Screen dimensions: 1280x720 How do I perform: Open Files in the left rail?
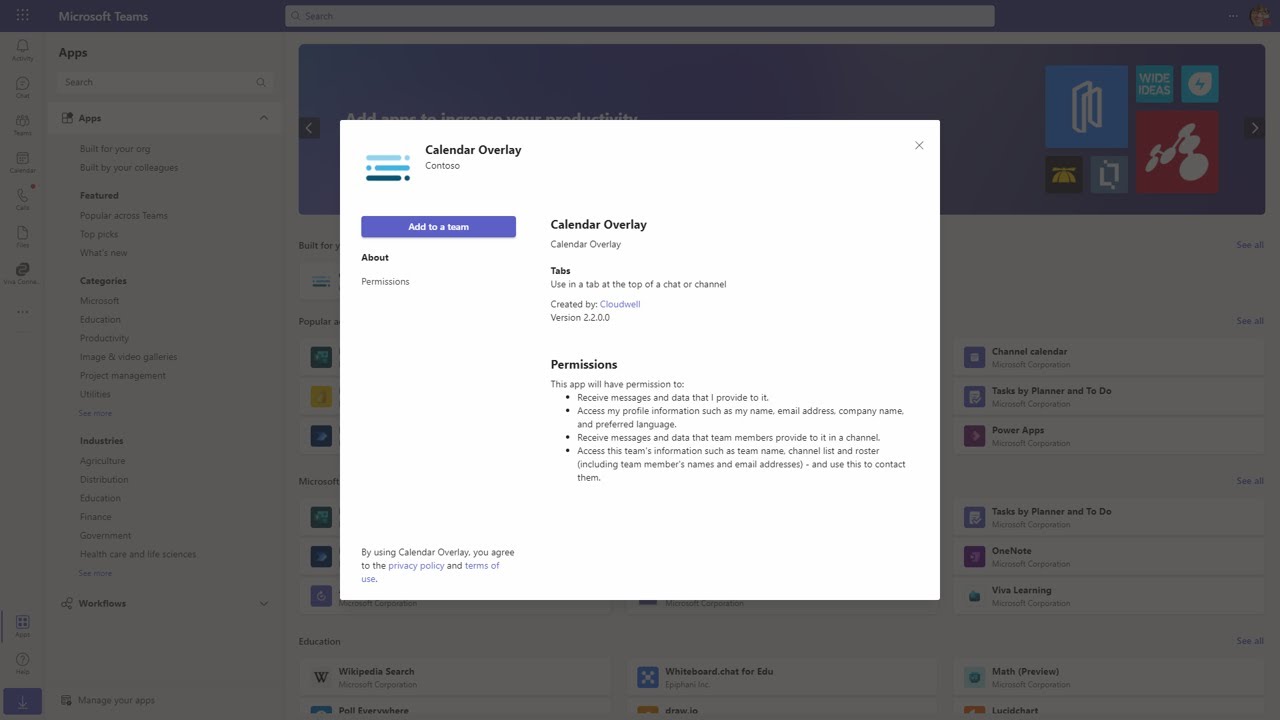coord(22,236)
